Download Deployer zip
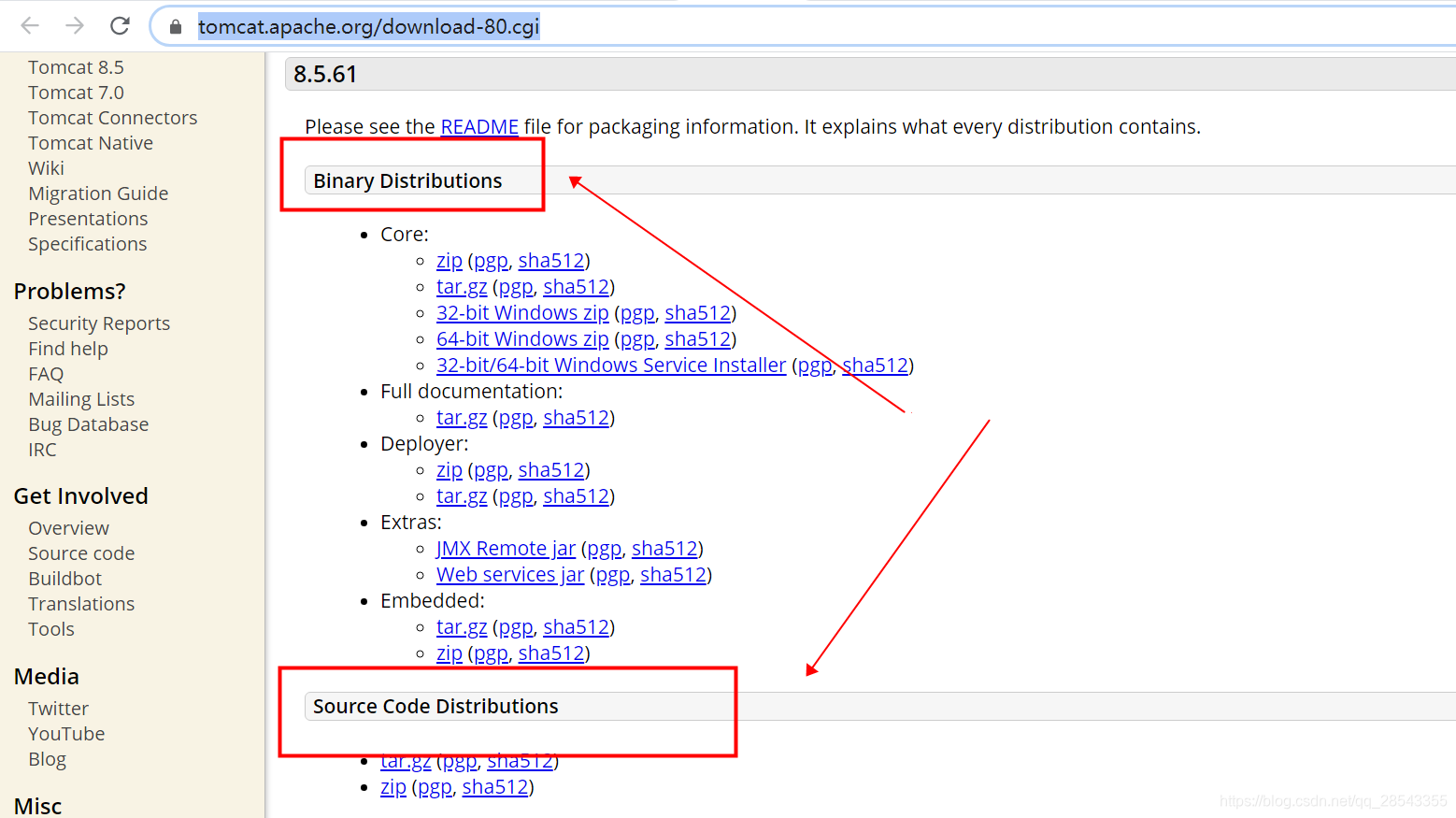The width and height of the screenshot is (1456, 818). coord(450,470)
